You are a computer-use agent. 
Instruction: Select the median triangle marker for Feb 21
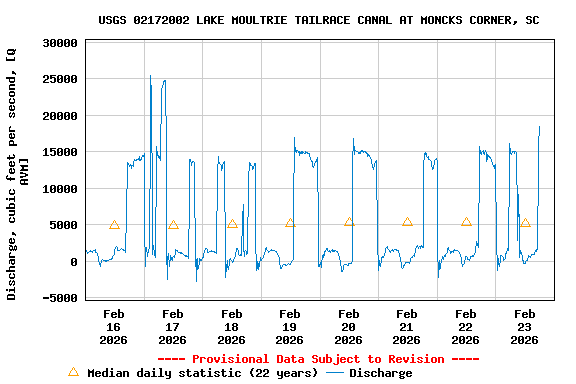(407, 222)
